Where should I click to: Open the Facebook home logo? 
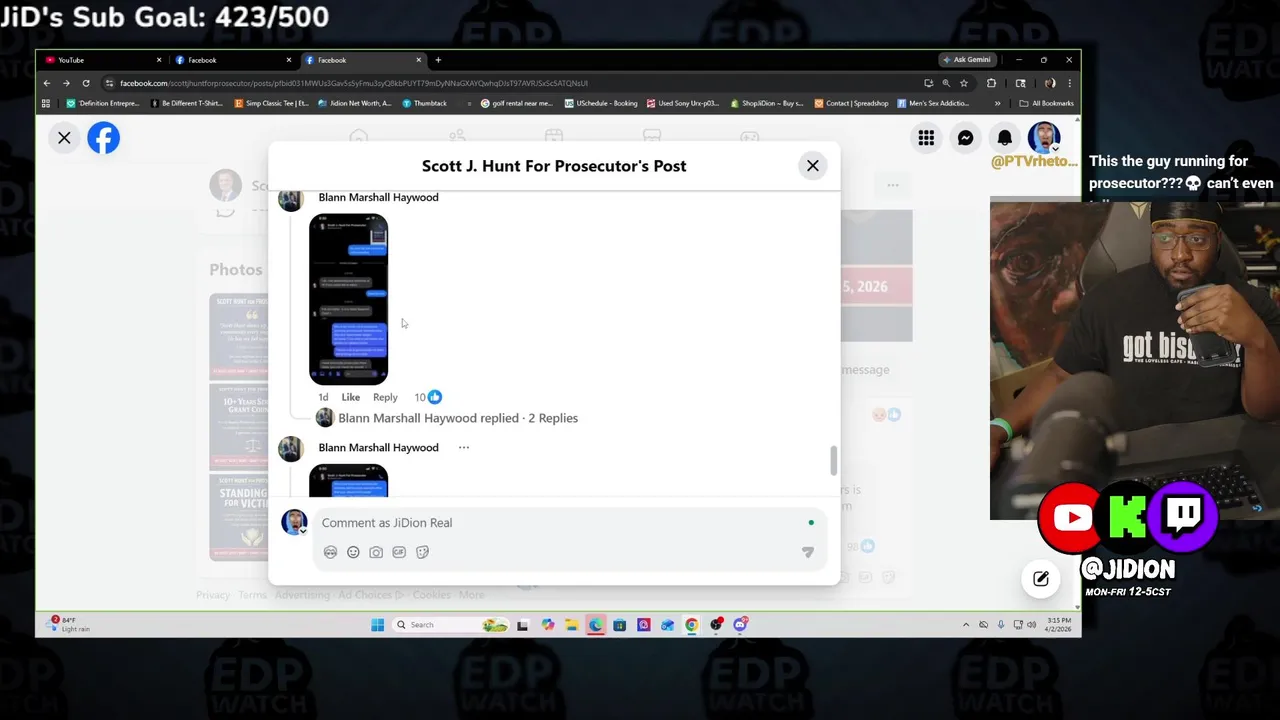click(x=103, y=138)
